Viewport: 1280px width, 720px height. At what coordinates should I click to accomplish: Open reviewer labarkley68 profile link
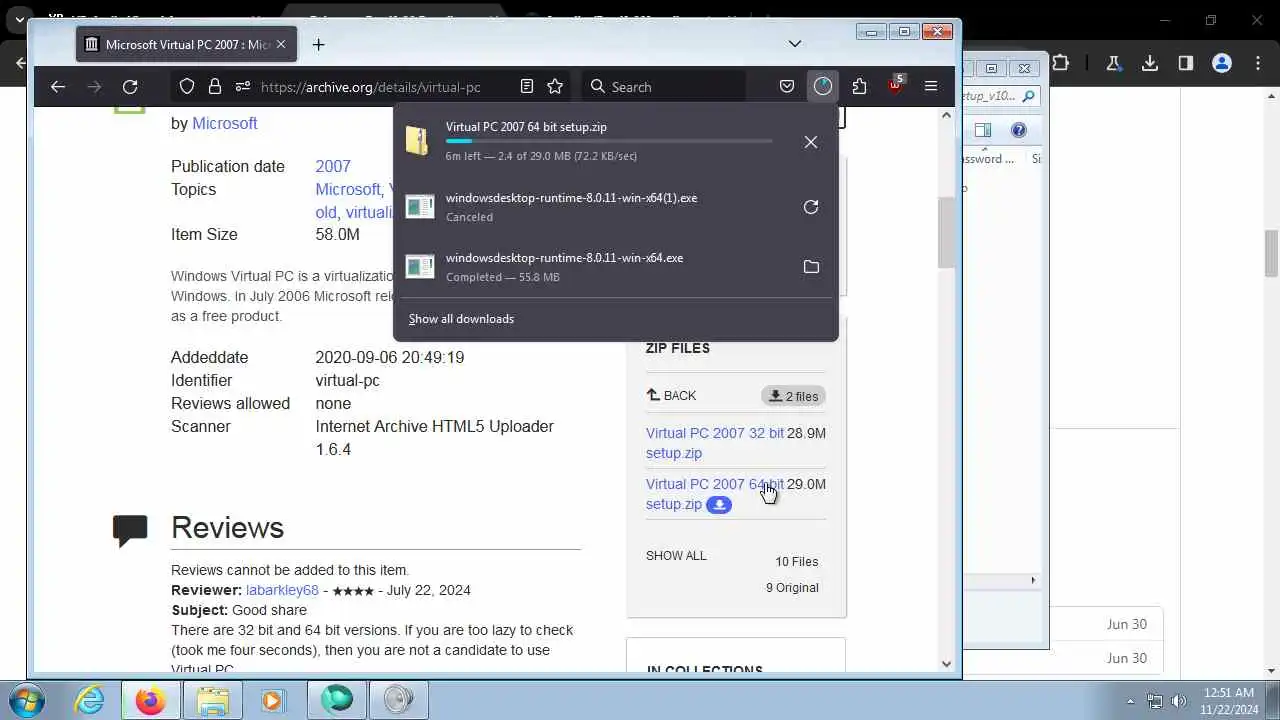pos(282,590)
